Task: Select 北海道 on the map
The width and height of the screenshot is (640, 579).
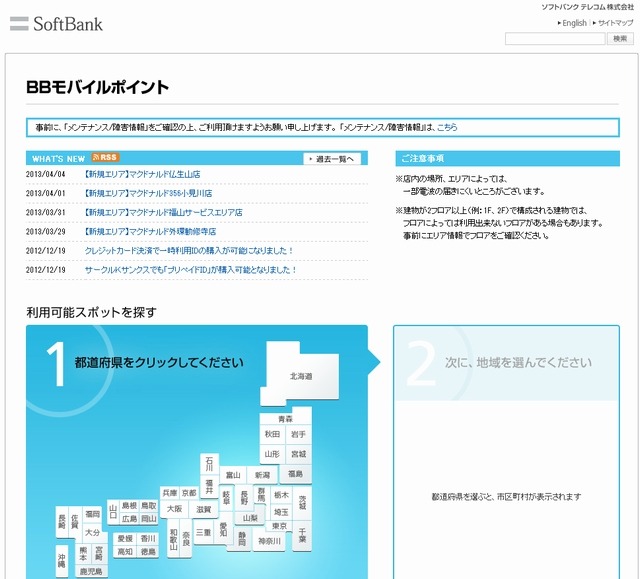Action: [x=301, y=376]
